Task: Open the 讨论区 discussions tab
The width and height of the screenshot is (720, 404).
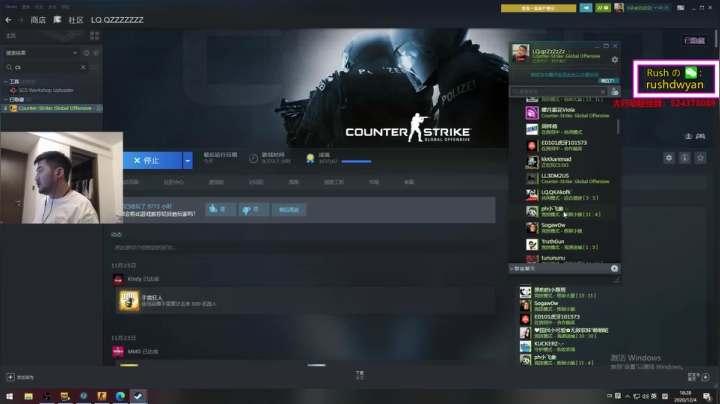Action: pyautogui.click(x=256, y=182)
